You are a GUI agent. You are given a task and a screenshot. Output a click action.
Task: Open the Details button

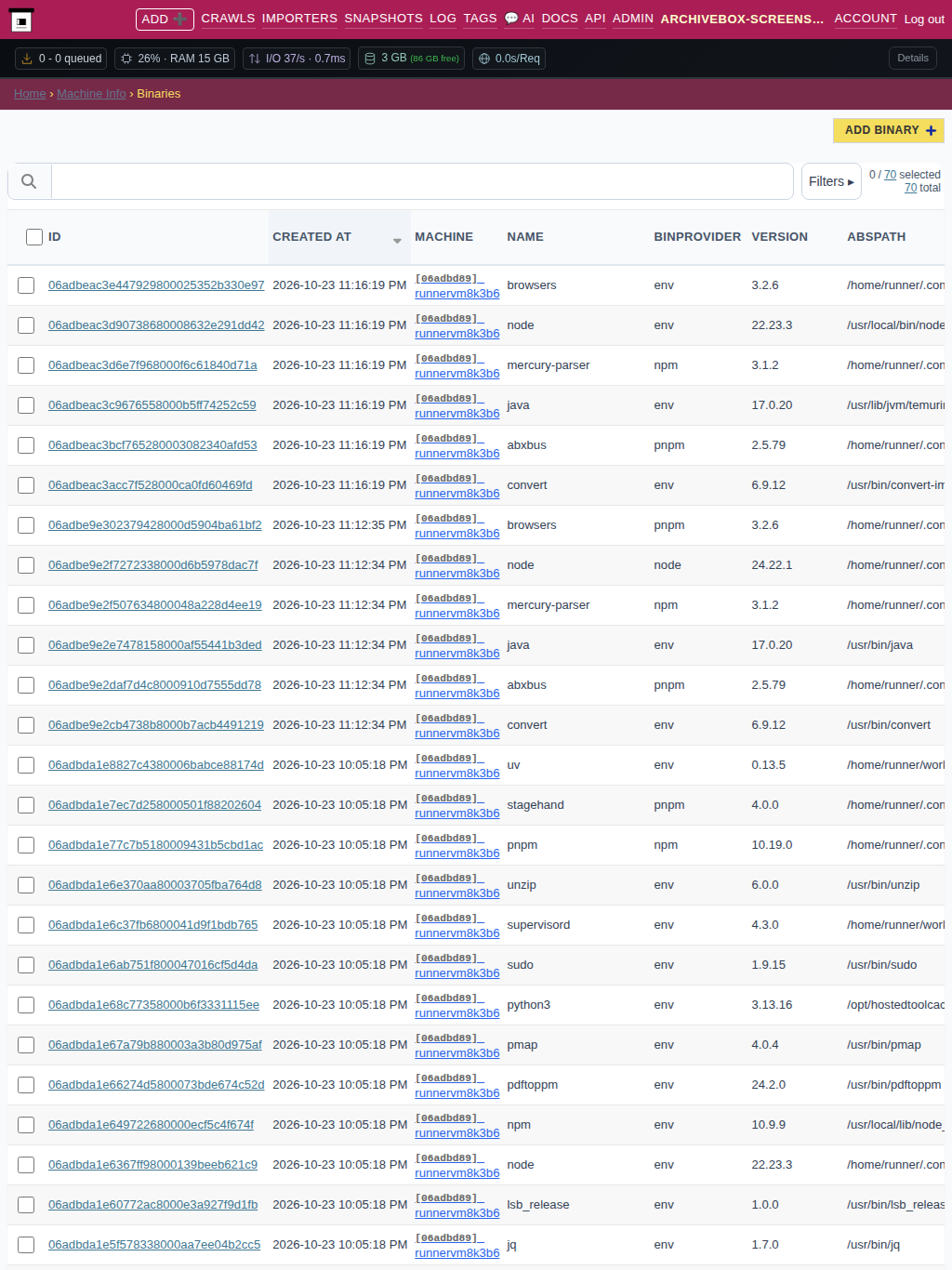[x=912, y=58]
